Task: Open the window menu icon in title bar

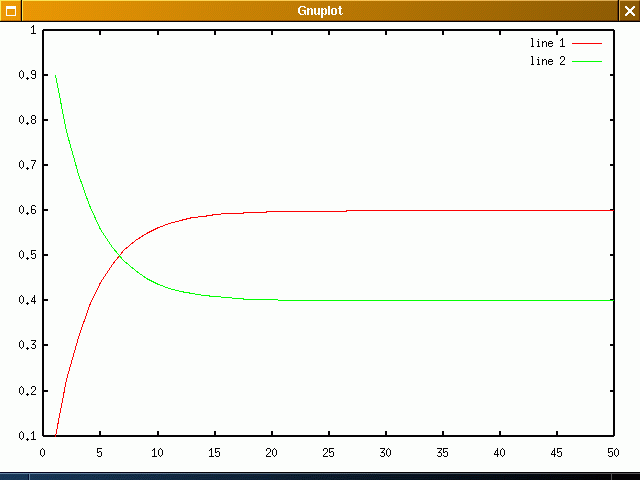Action: click(x=10, y=10)
